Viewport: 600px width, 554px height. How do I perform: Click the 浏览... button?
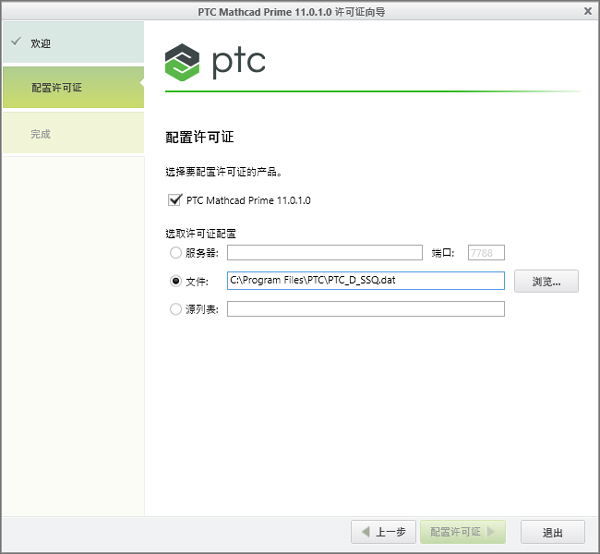click(x=546, y=281)
